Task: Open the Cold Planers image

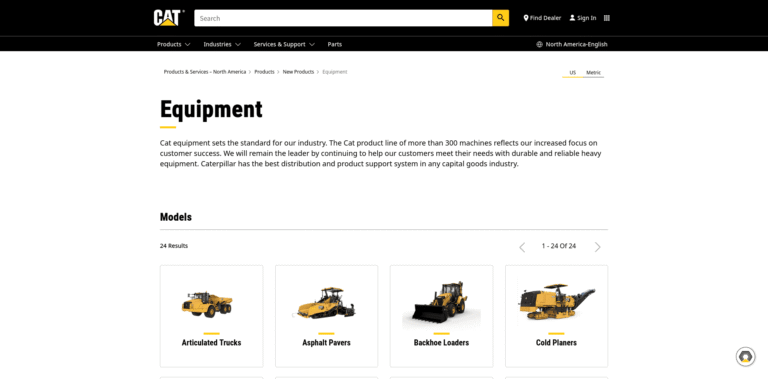Action: pos(556,303)
